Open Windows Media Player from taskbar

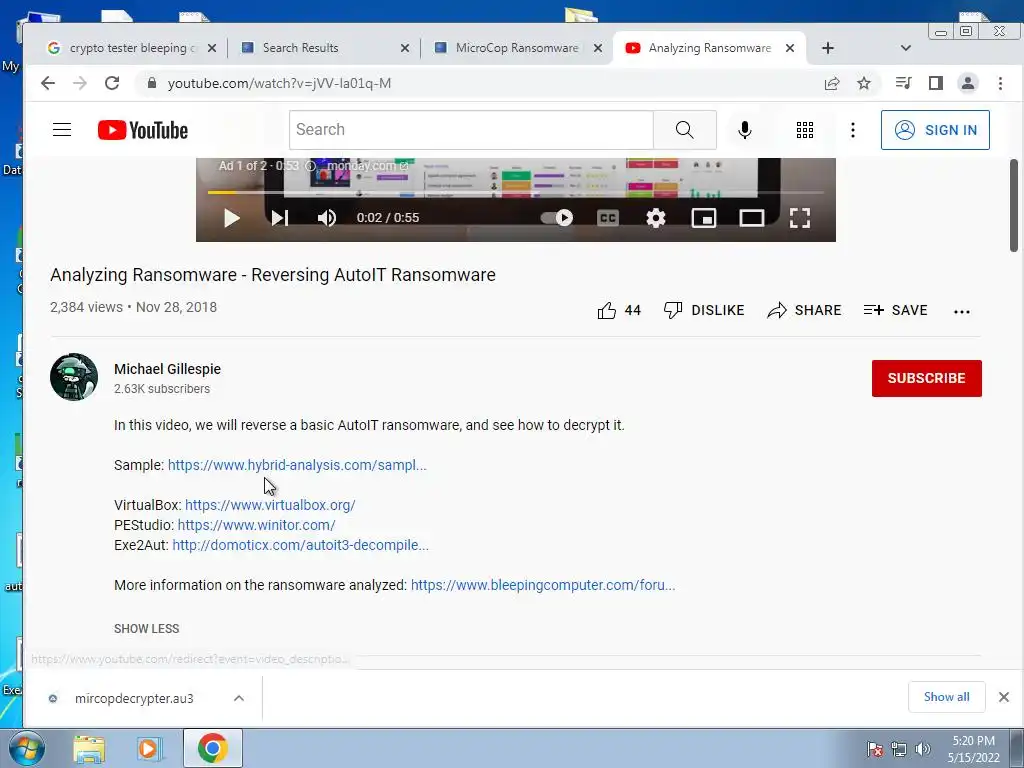[149, 748]
